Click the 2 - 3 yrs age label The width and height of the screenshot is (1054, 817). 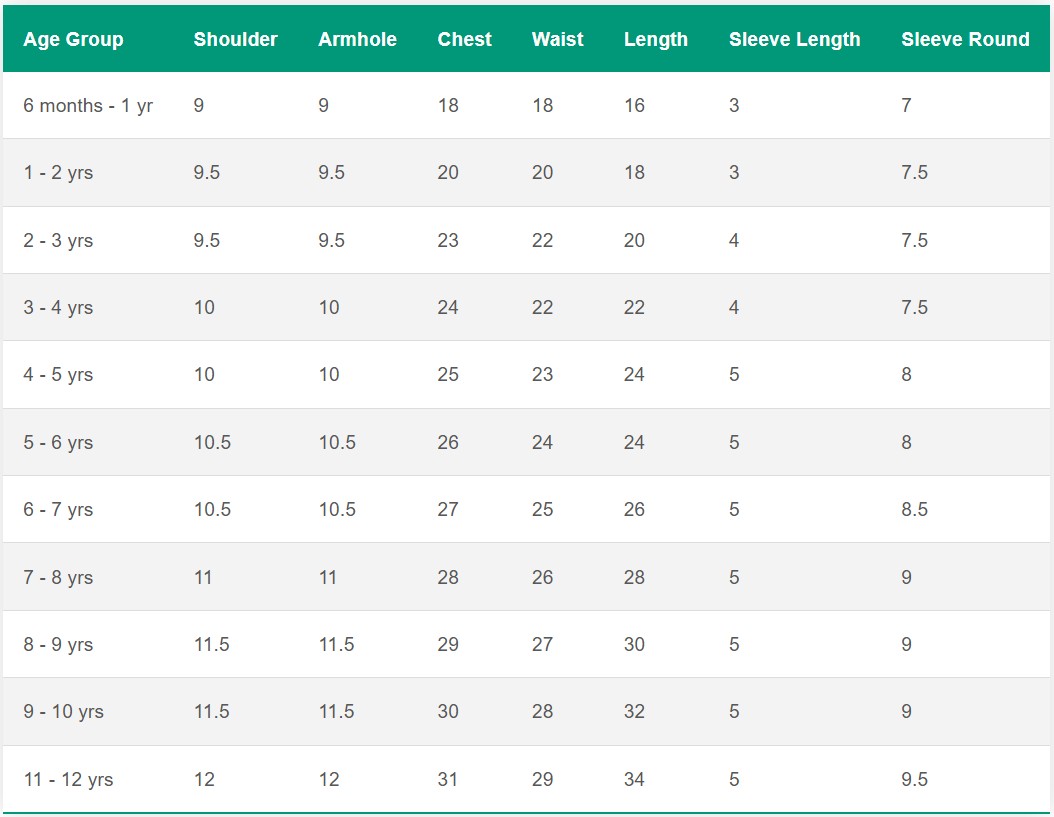59,240
